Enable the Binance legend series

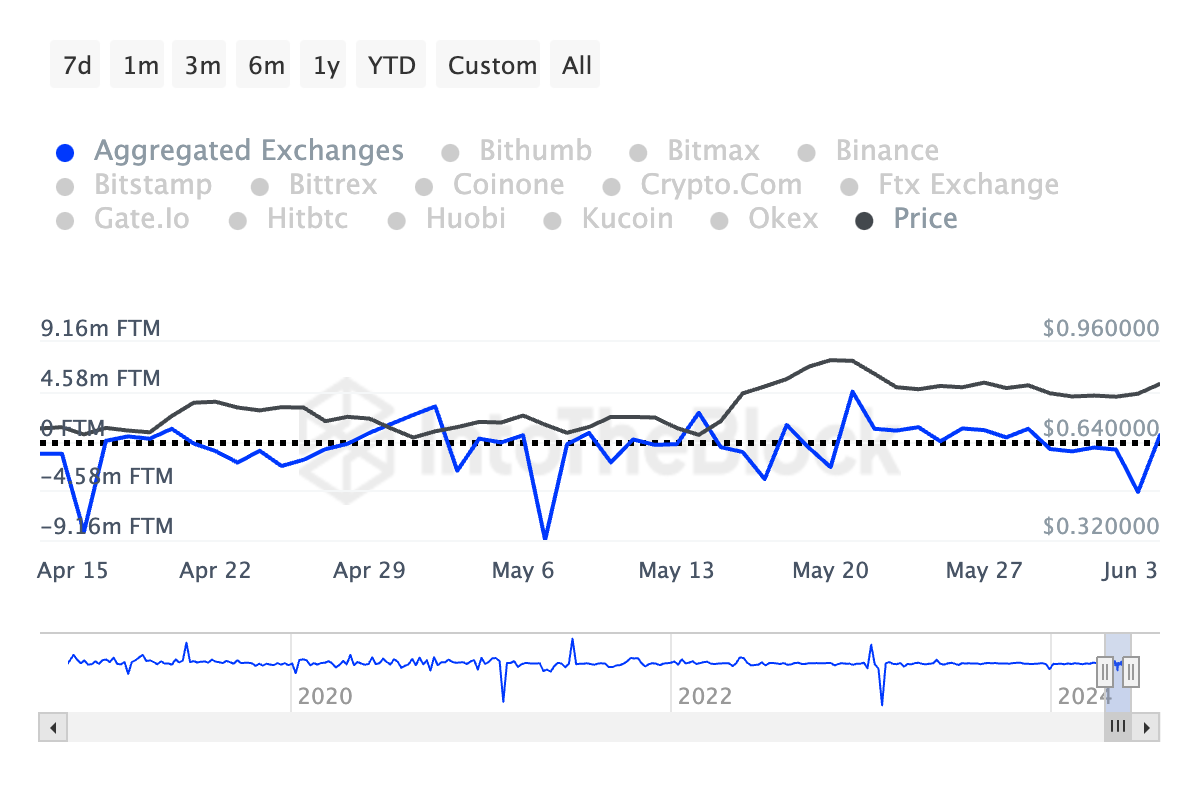[887, 151]
